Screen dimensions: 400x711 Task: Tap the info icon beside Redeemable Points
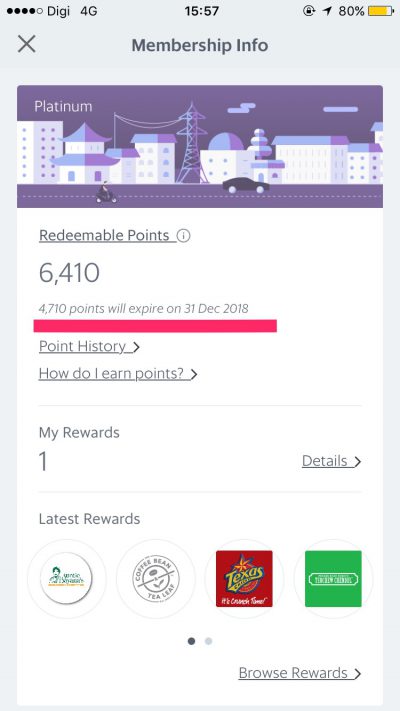coord(183,236)
